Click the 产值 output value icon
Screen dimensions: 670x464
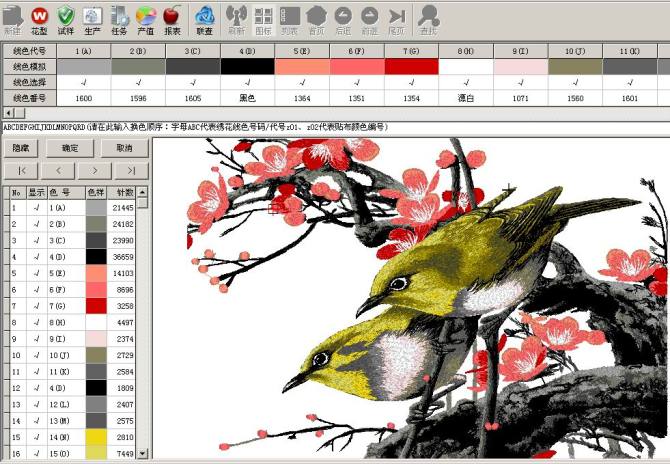click(145, 18)
